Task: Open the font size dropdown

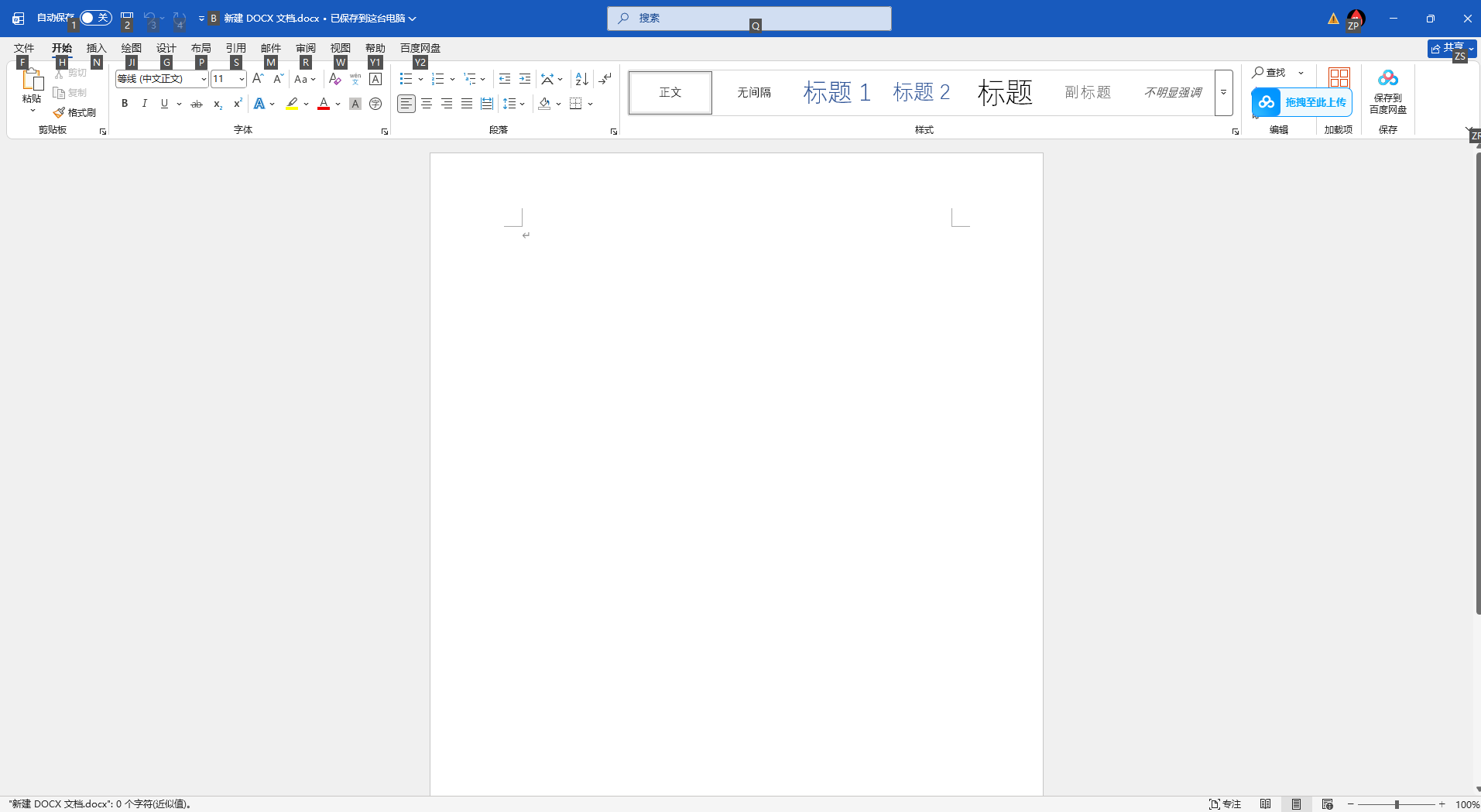Action: click(242, 79)
